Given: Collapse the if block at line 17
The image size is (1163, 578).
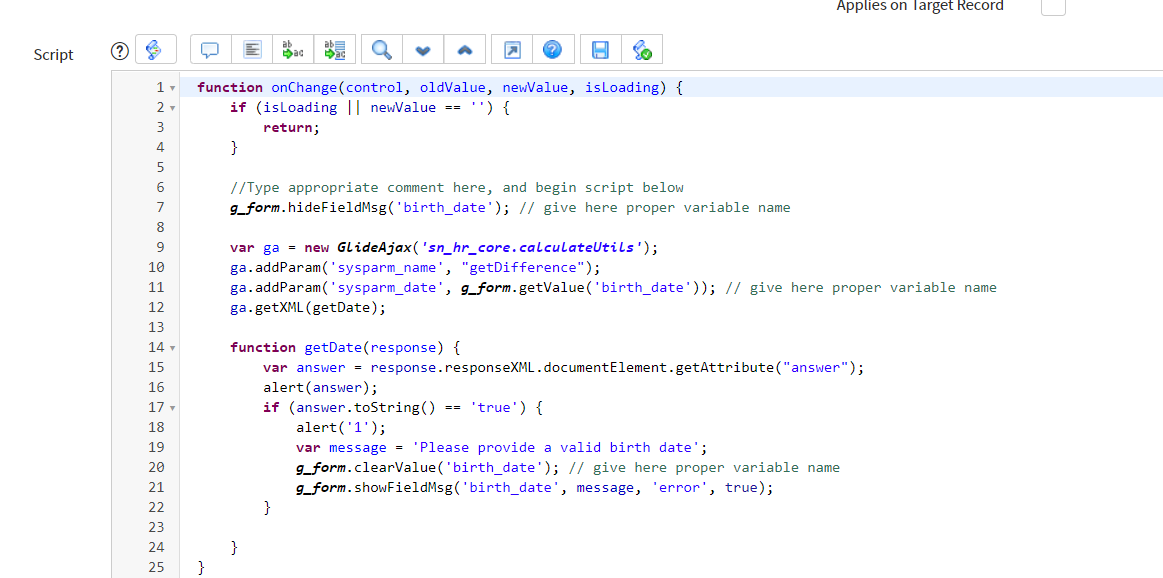Looking at the screenshot, I should click(x=173, y=408).
